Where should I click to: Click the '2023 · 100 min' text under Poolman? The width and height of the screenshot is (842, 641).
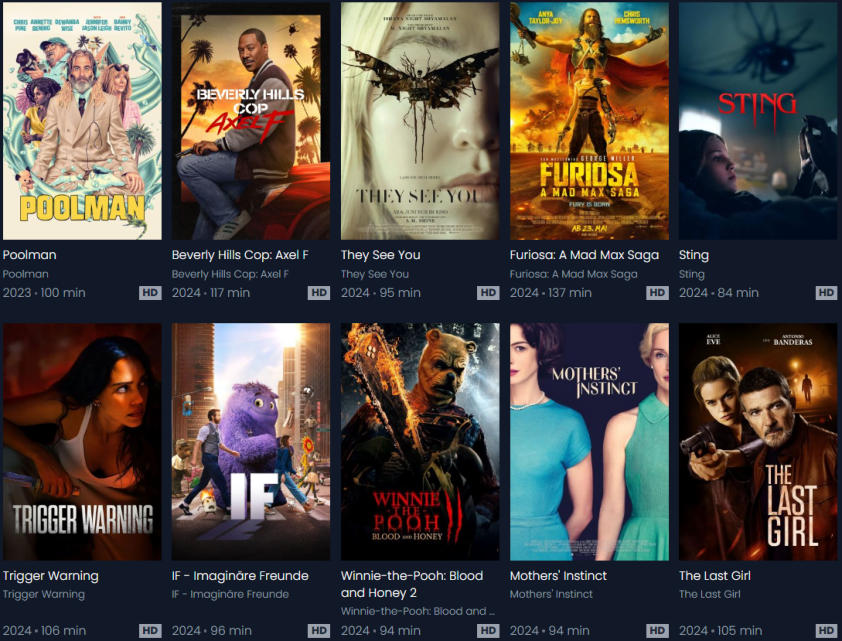44,293
